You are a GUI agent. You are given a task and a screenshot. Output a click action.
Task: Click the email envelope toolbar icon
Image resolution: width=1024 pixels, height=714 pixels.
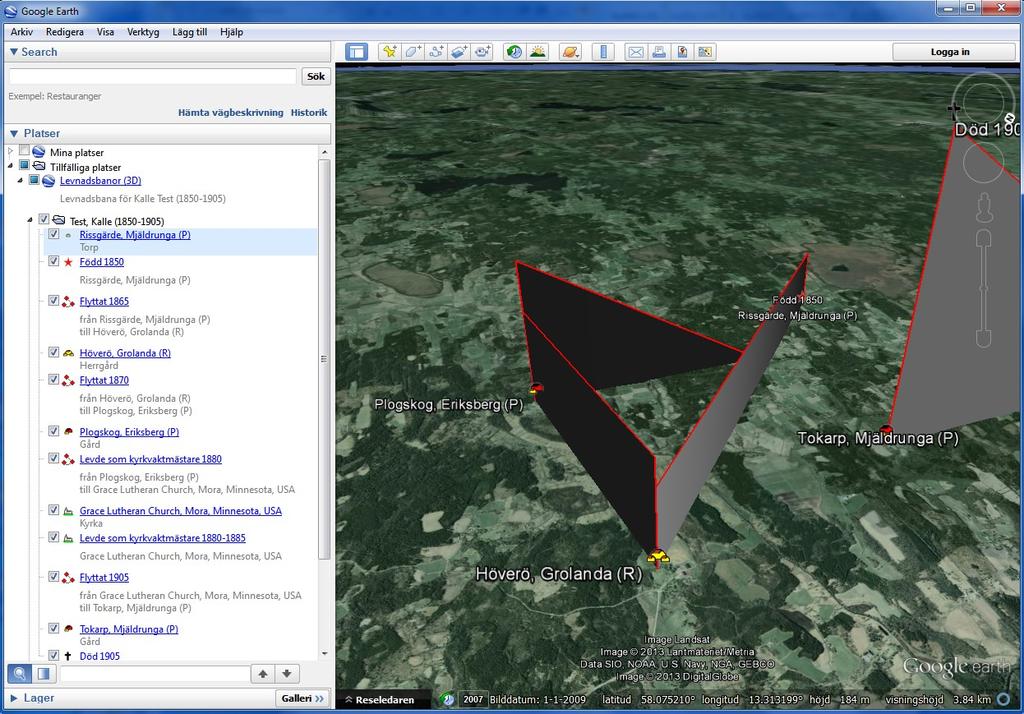coord(635,52)
